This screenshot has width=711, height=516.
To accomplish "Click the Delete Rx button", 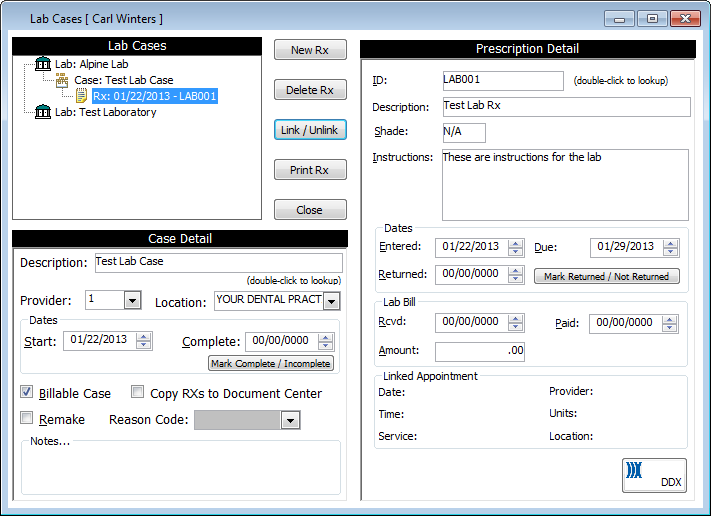I will pyautogui.click(x=310, y=90).
